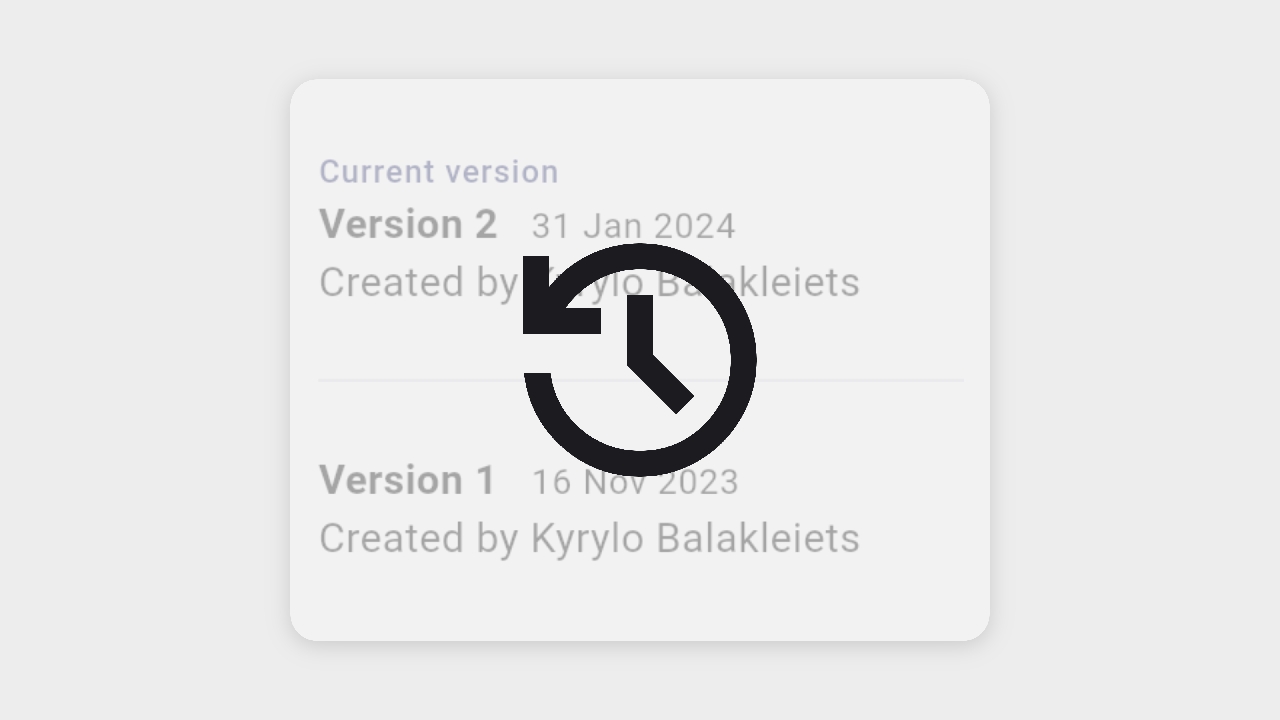Click "Created by" text under Version 1
Viewport: 1280px width, 720px height.
pos(418,538)
